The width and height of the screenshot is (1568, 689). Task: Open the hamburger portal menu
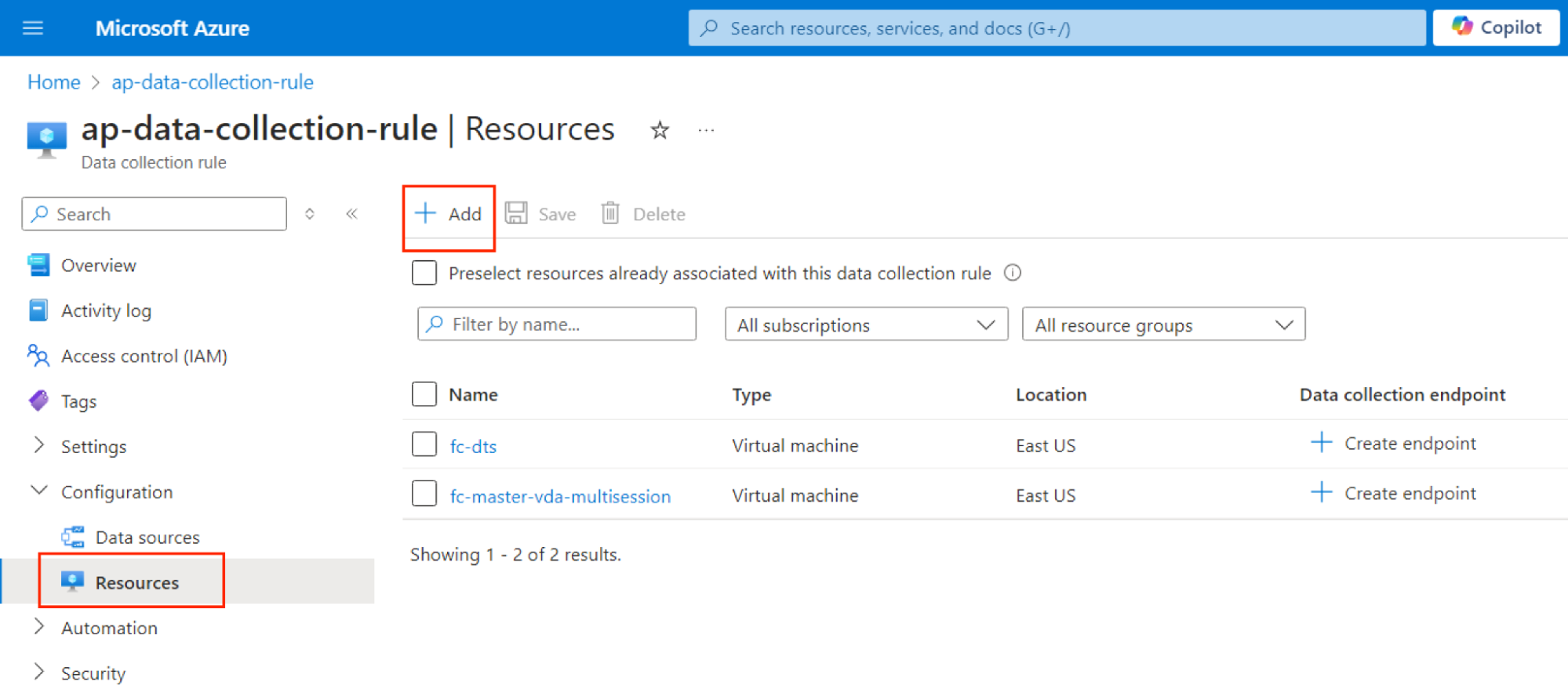pos(33,28)
